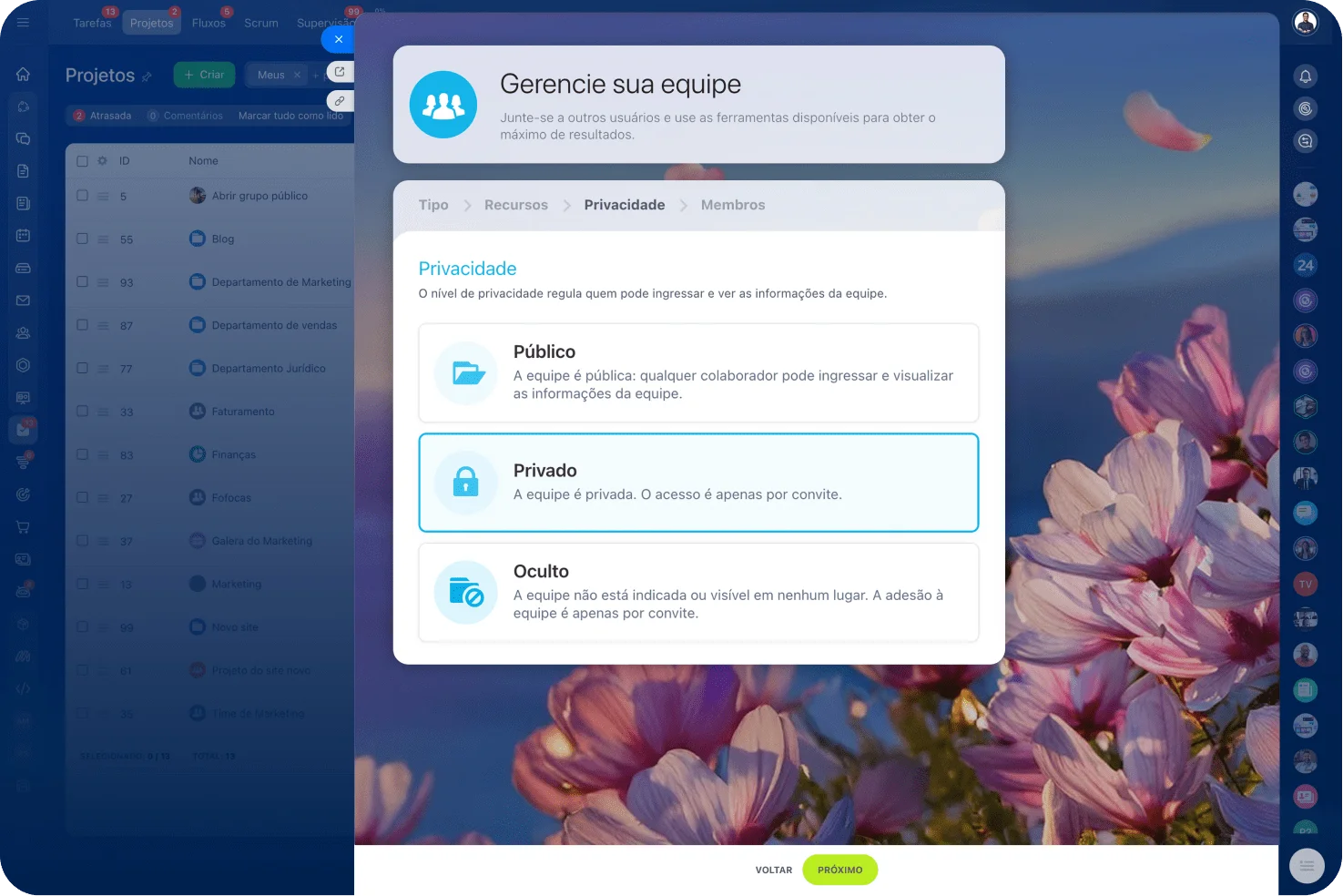The image size is (1343, 896).
Task: Open the Fluxos tab in the top bar
Action: coord(209,23)
